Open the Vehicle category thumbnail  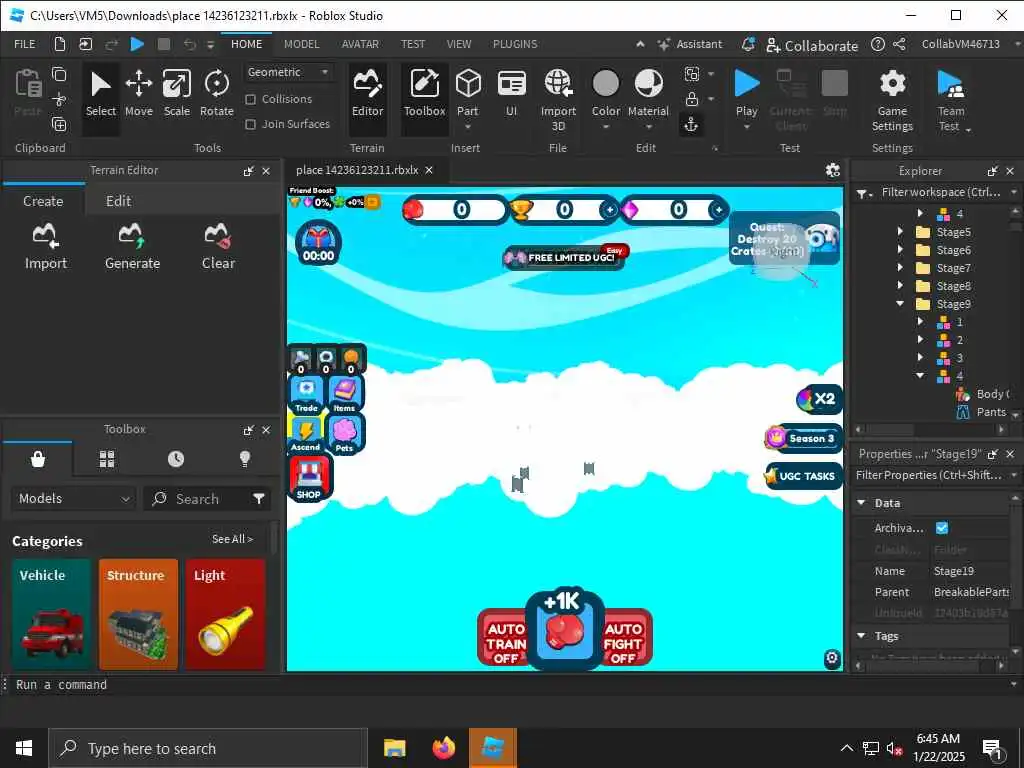[x=51, y=614]
